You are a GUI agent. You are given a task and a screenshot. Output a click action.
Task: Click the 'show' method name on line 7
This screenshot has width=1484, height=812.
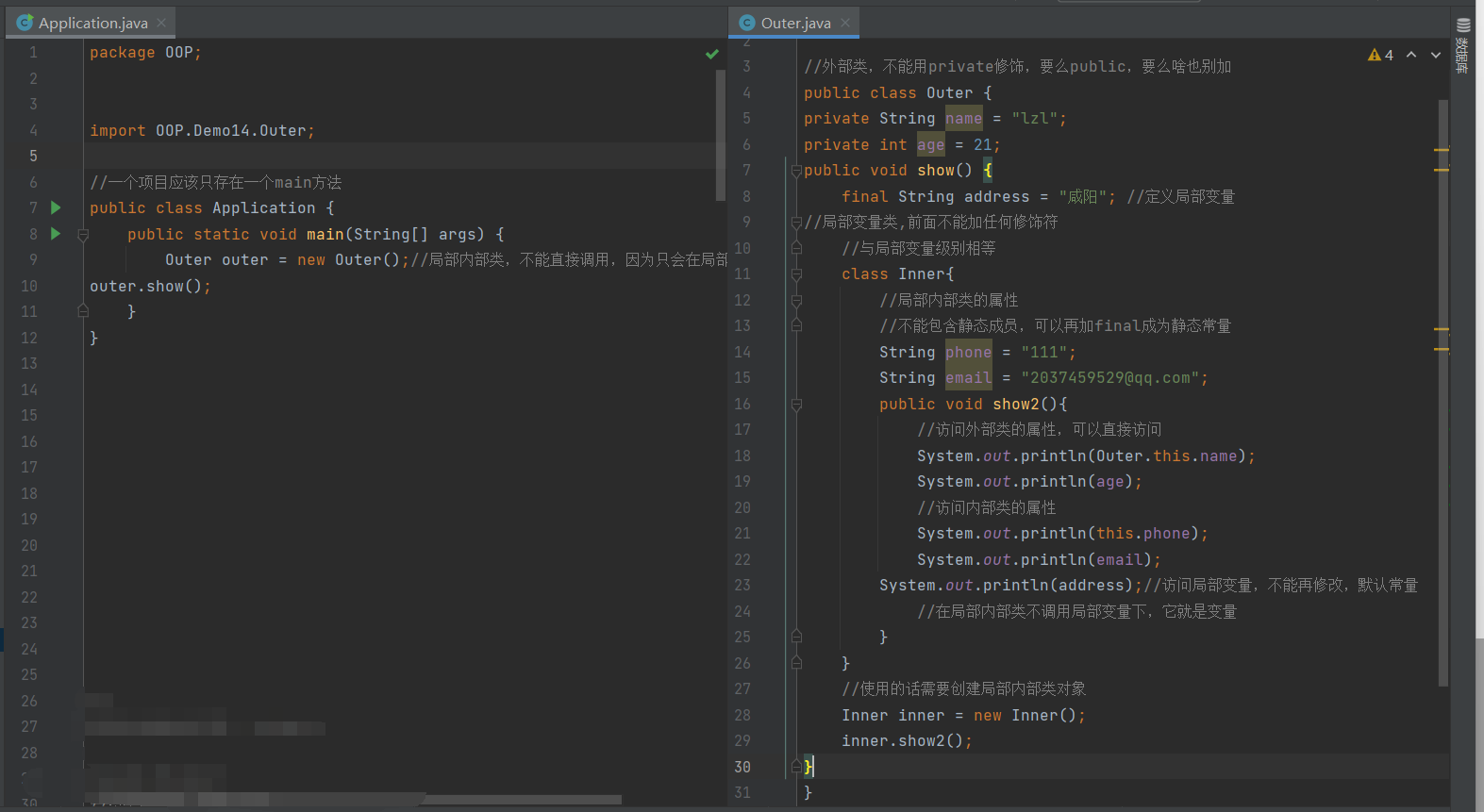pos(935,170)
